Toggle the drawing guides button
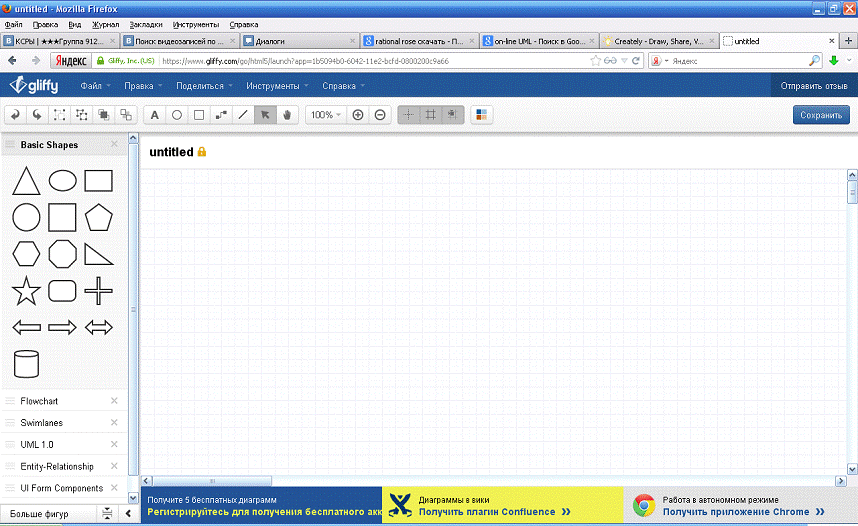The width and height of the screenshot is (858, 526). click(x=409, y=115)
